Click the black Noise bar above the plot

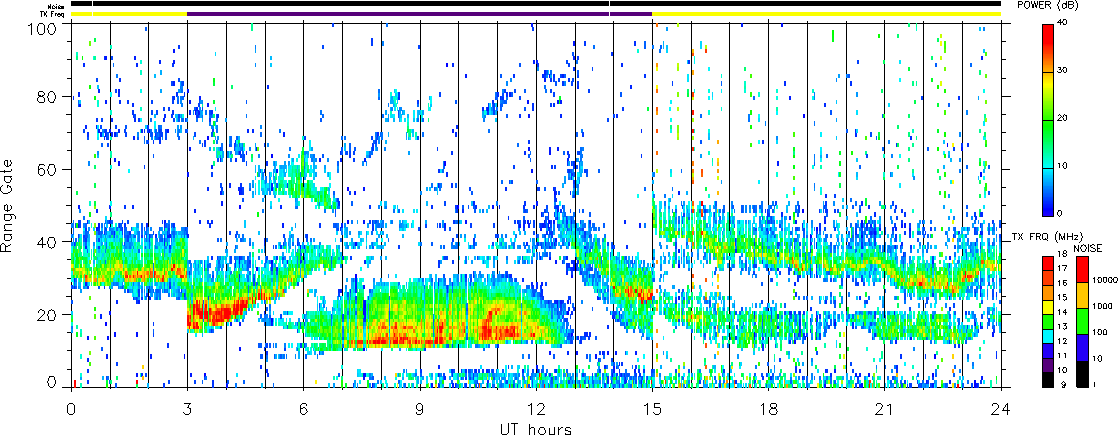[x=536, y=4]
